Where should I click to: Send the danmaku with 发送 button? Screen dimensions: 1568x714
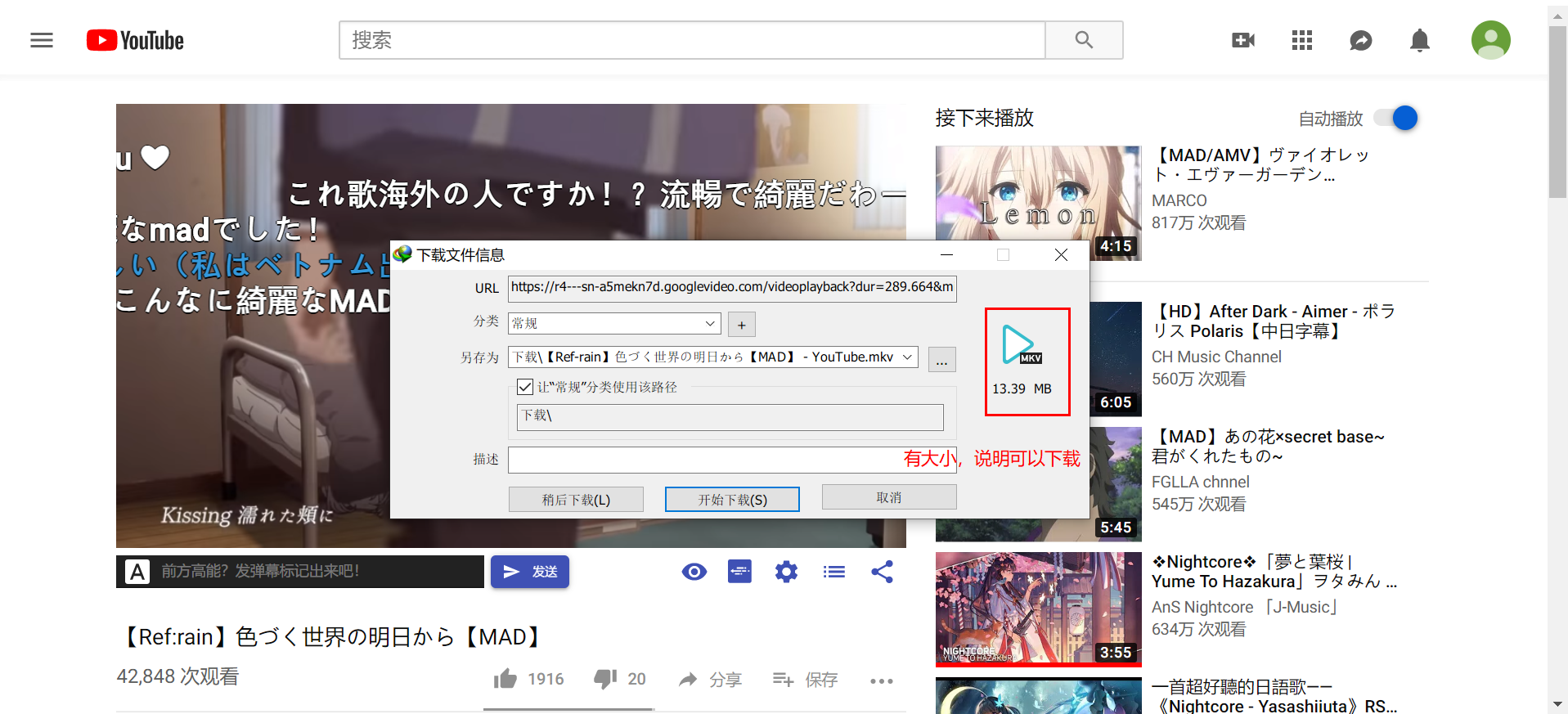point(530,572)
